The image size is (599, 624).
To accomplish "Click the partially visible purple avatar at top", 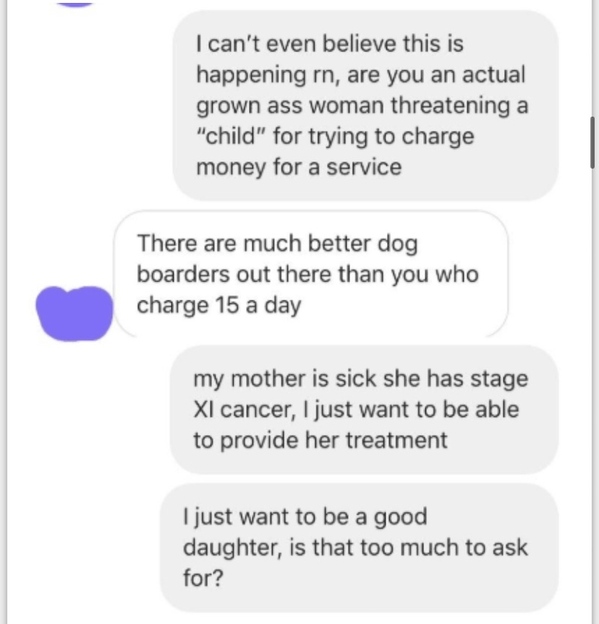I will pos(75,3).
